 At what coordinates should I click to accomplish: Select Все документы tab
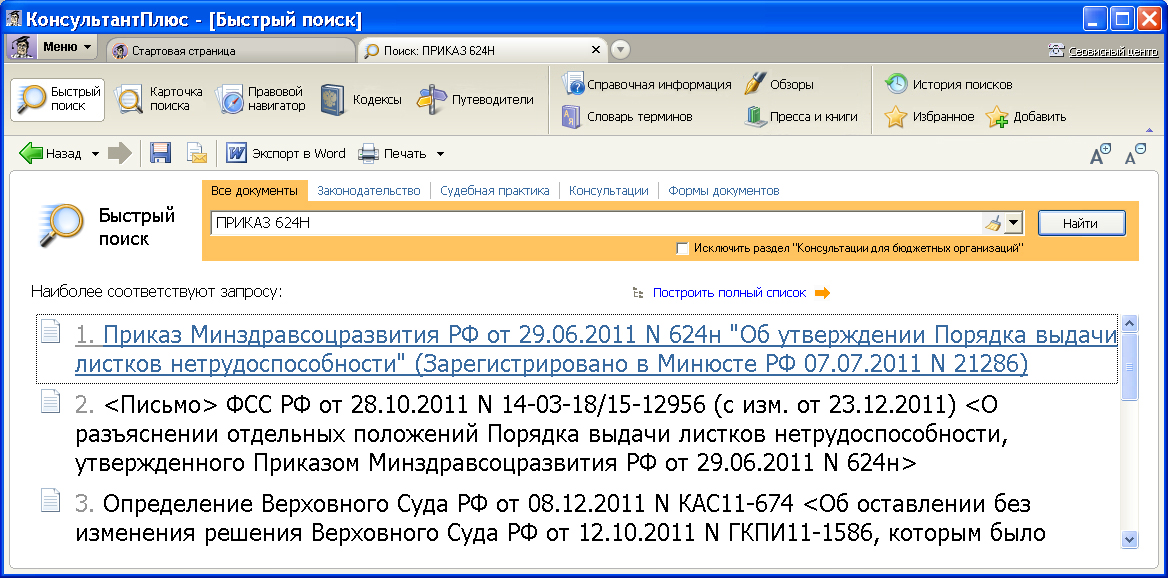[x=254, y=191]
